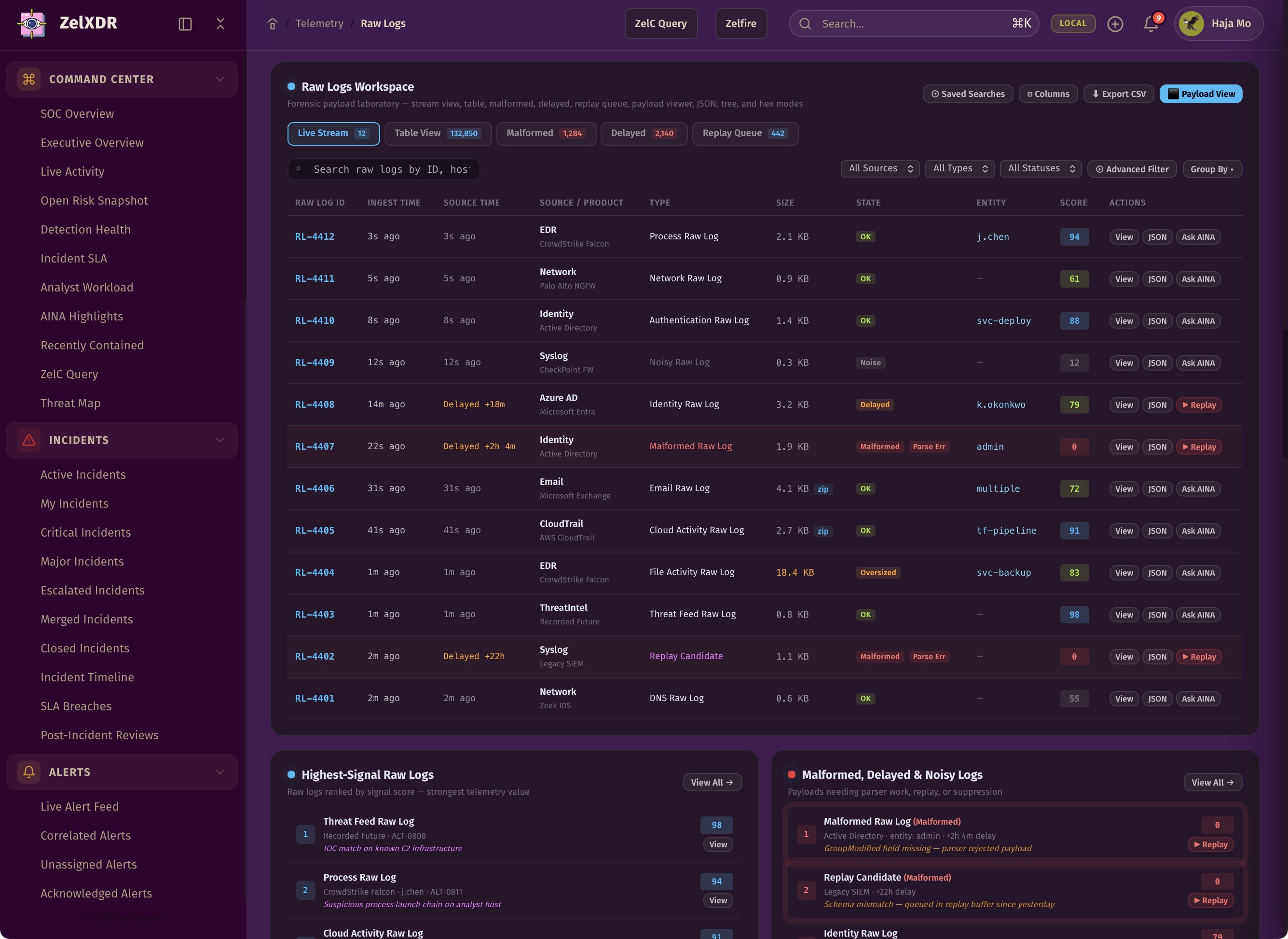Switch to the Replay Queue tab

pyautogui.click(x=744, y=134)
